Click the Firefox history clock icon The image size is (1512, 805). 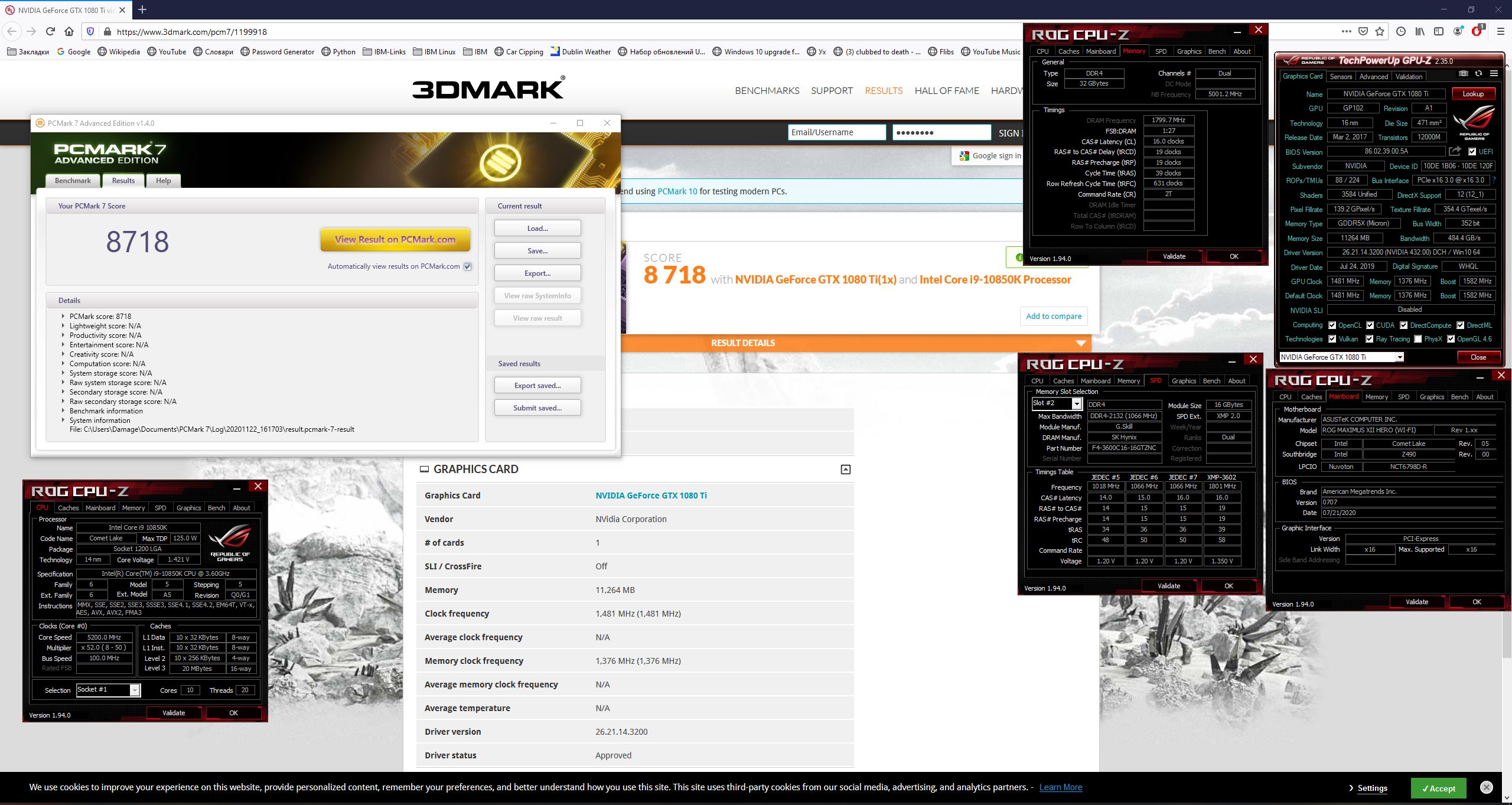(1401, 31)
